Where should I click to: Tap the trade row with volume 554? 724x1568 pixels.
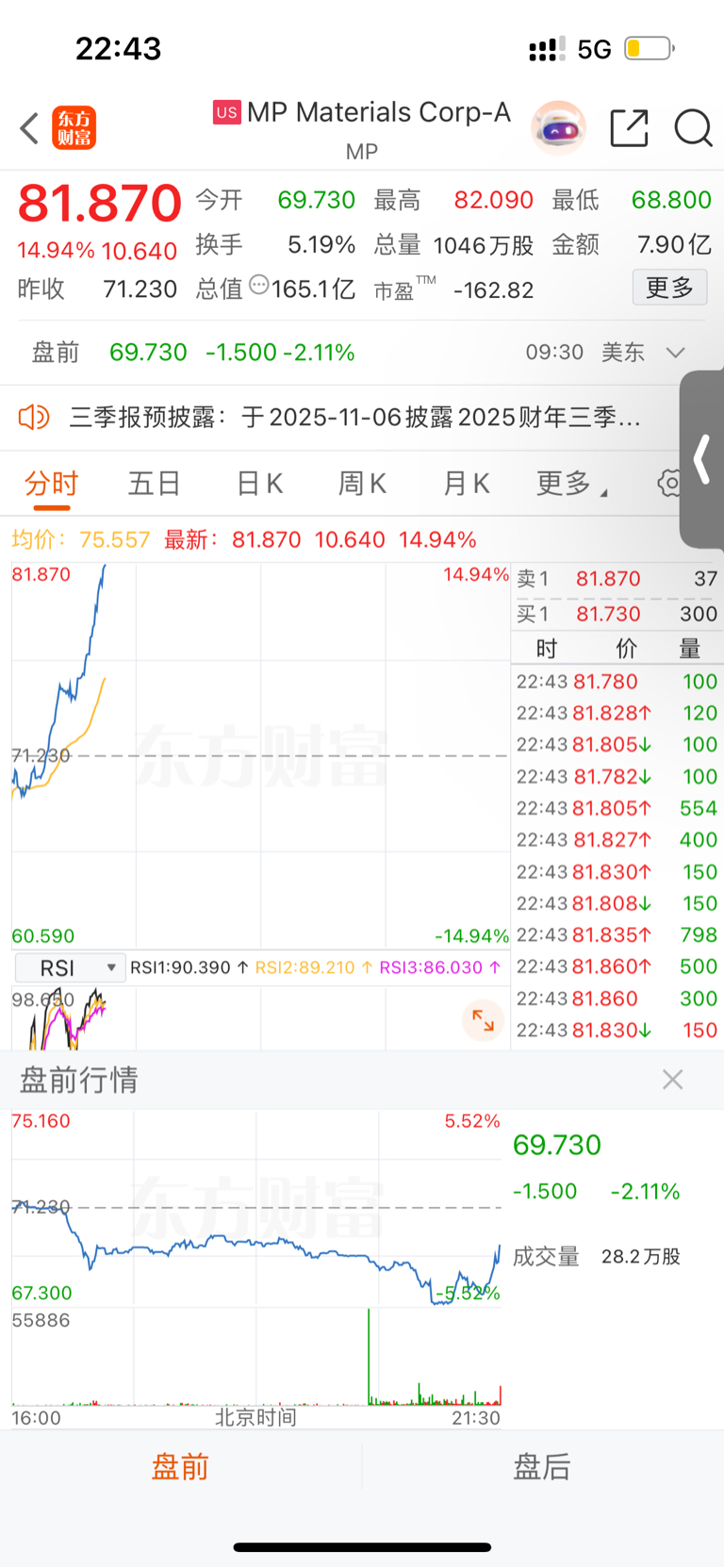(x=617, y=808)
